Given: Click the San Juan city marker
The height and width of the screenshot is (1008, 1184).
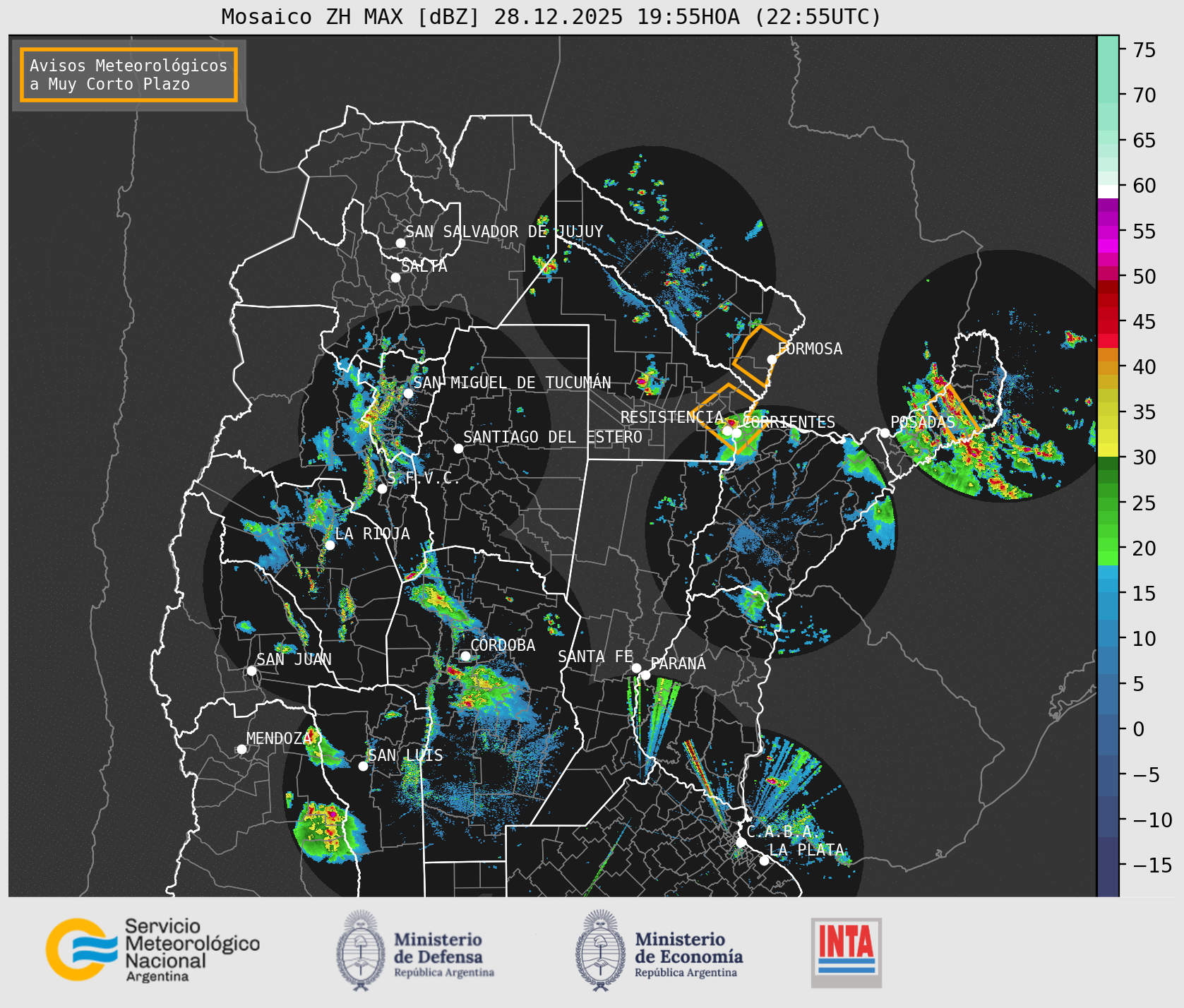Looking at the screenshot, I should [x=251, y=671].
